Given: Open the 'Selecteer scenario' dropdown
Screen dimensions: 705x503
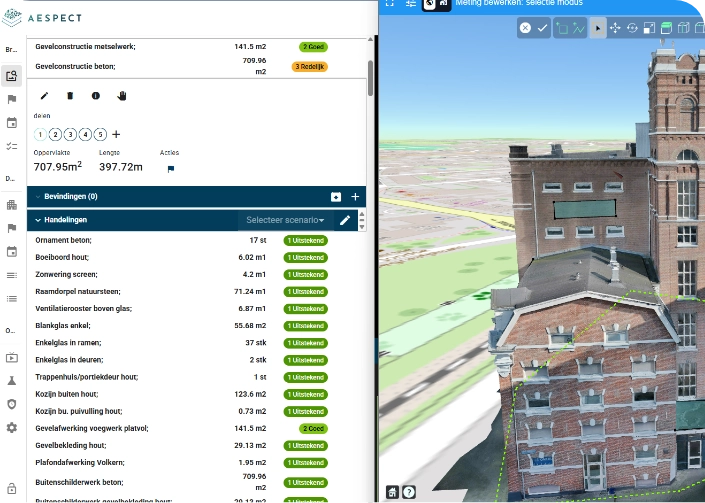Looking at the screenshot, I should (x=287, y=220).
